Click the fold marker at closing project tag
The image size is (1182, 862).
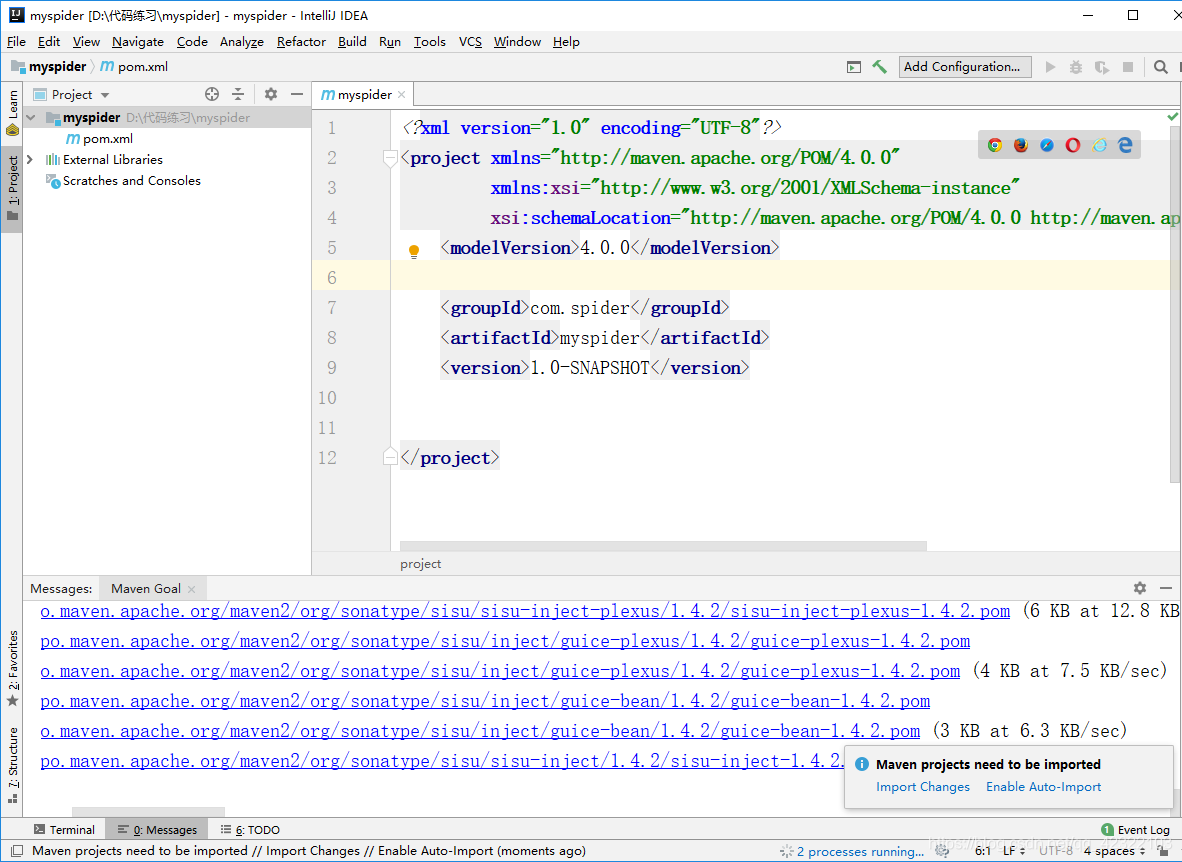coord(390,457)
